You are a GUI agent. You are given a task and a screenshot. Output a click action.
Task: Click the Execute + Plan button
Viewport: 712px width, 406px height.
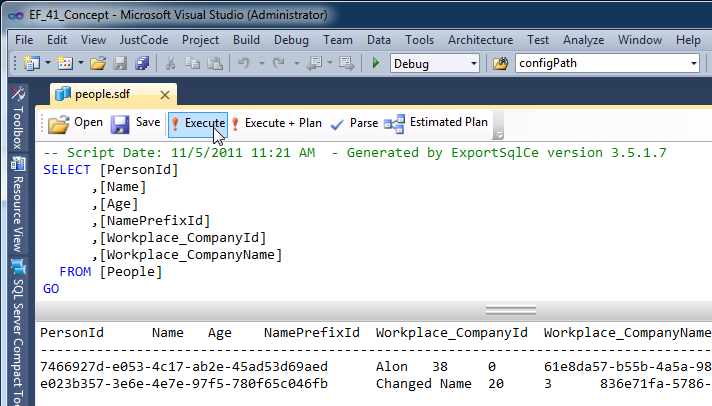click(x=276, y=124)
